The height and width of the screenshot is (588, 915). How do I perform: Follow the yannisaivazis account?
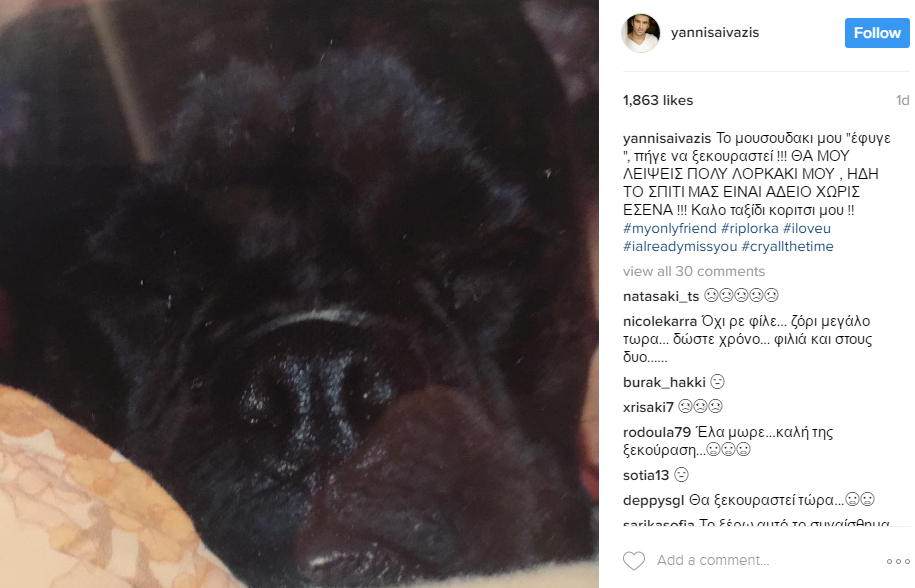(877, 33)
